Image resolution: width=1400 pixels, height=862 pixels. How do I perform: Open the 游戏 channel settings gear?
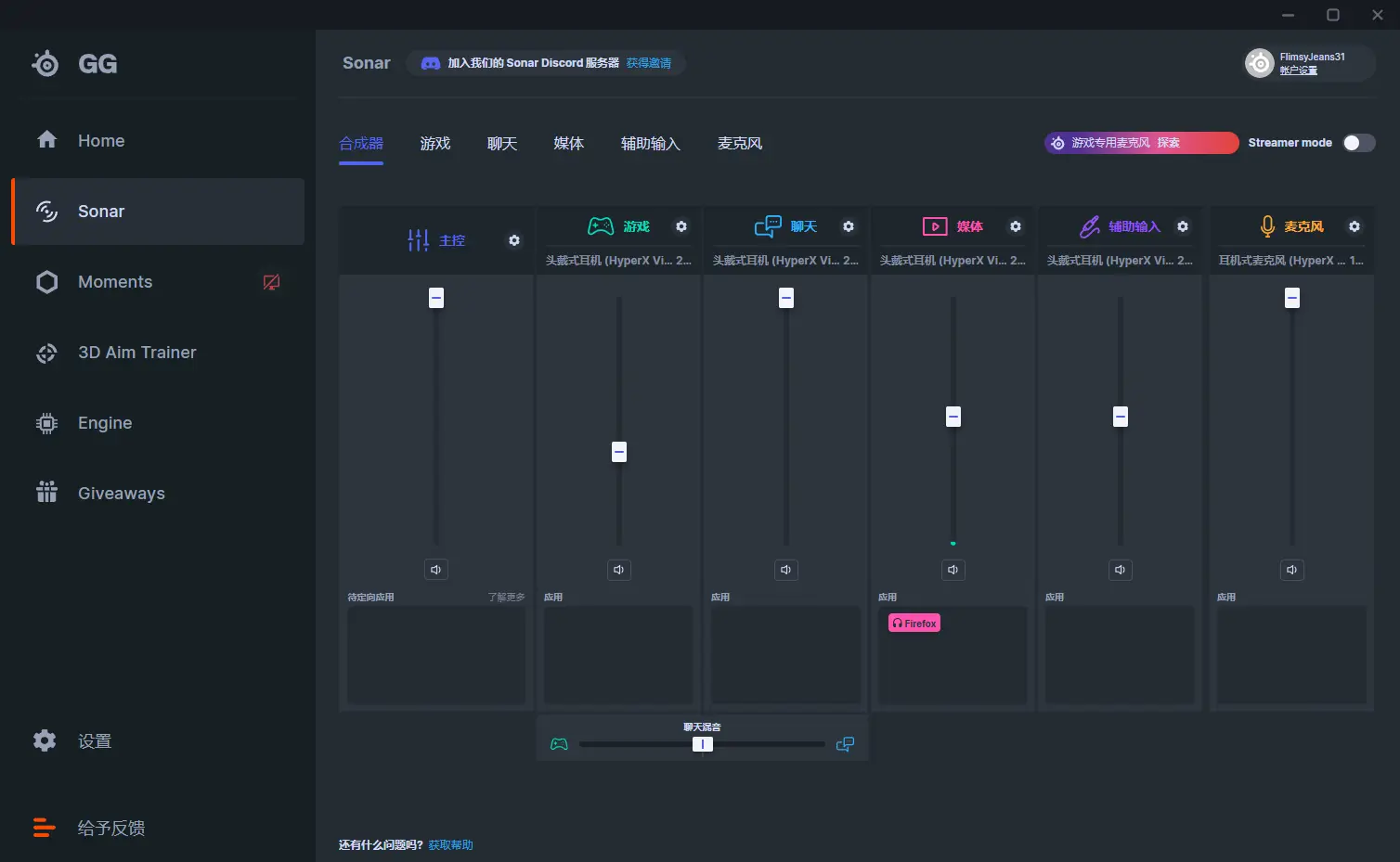(681, 225)
